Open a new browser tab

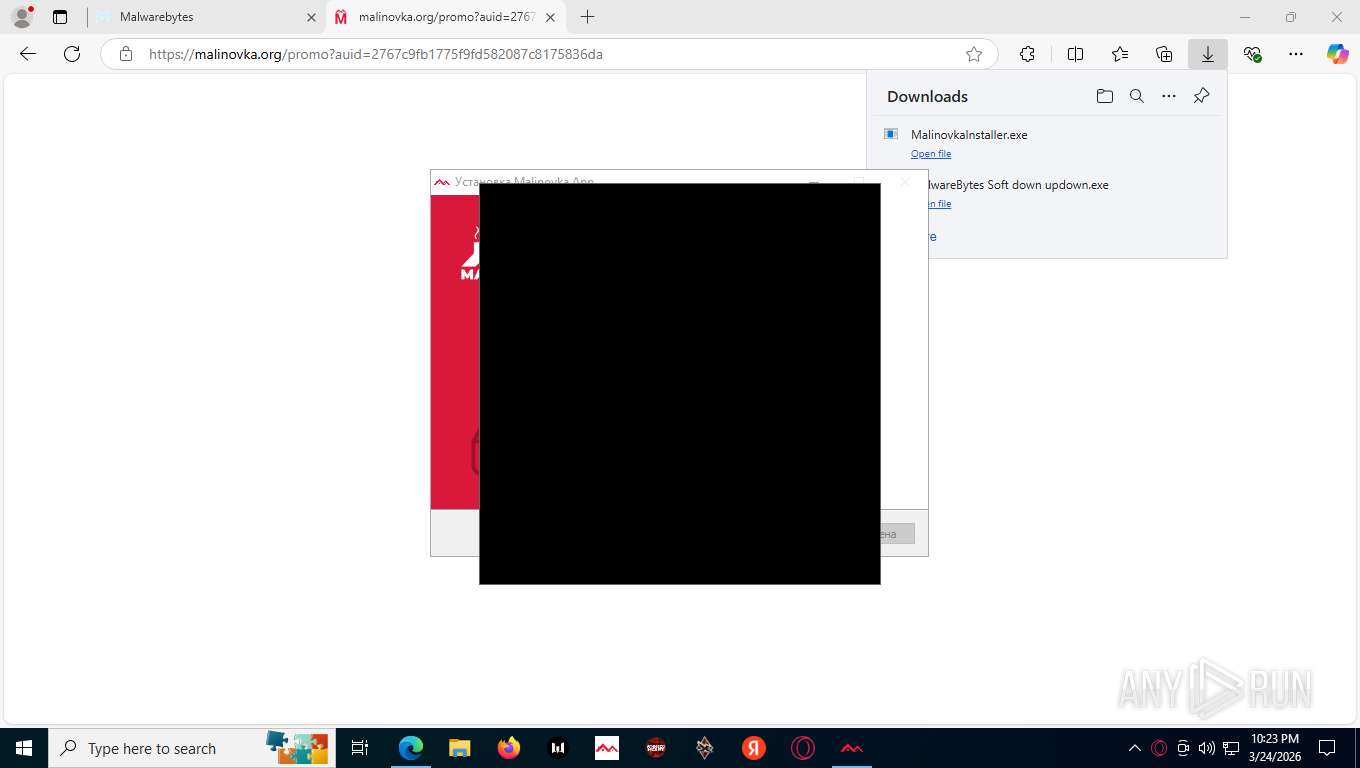[587, 17]
